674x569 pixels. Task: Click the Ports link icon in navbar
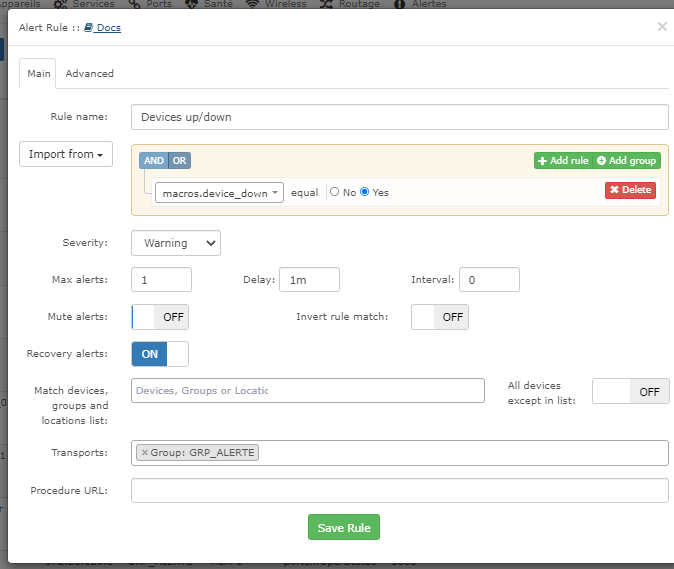pos(135,4)
